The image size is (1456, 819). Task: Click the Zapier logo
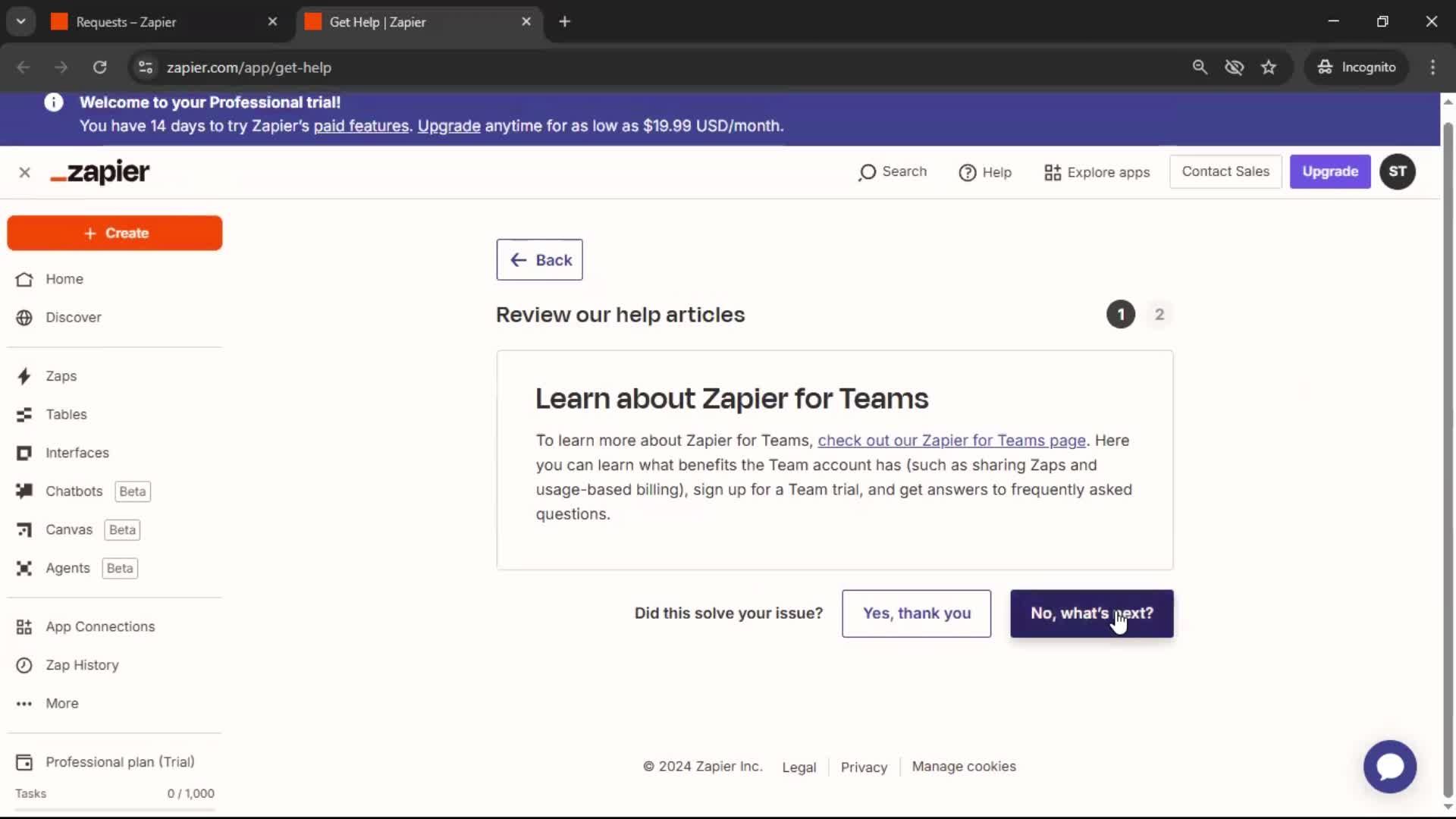tap(100, 172)
